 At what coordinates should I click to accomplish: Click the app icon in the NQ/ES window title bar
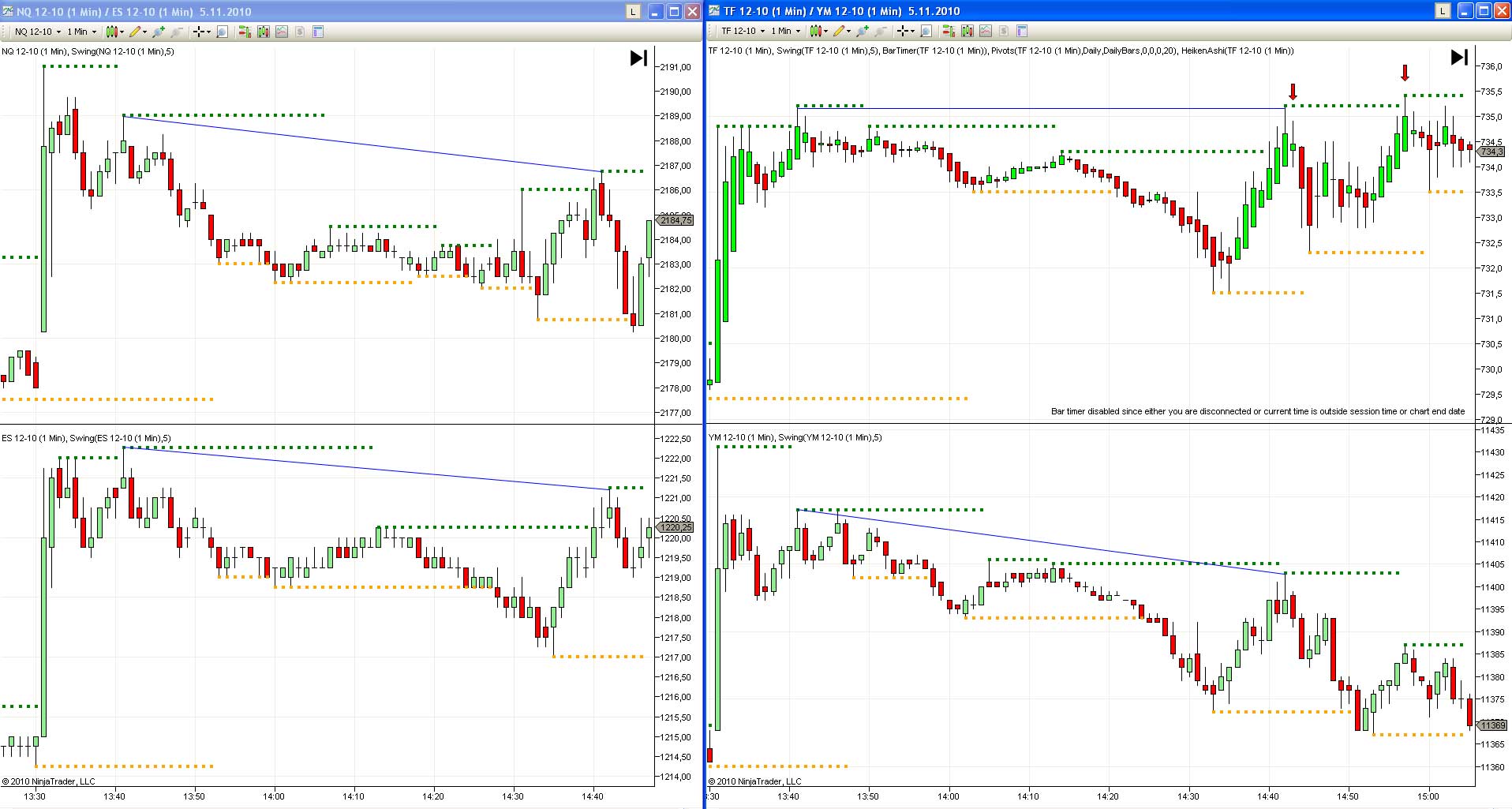tap(8, 11)
